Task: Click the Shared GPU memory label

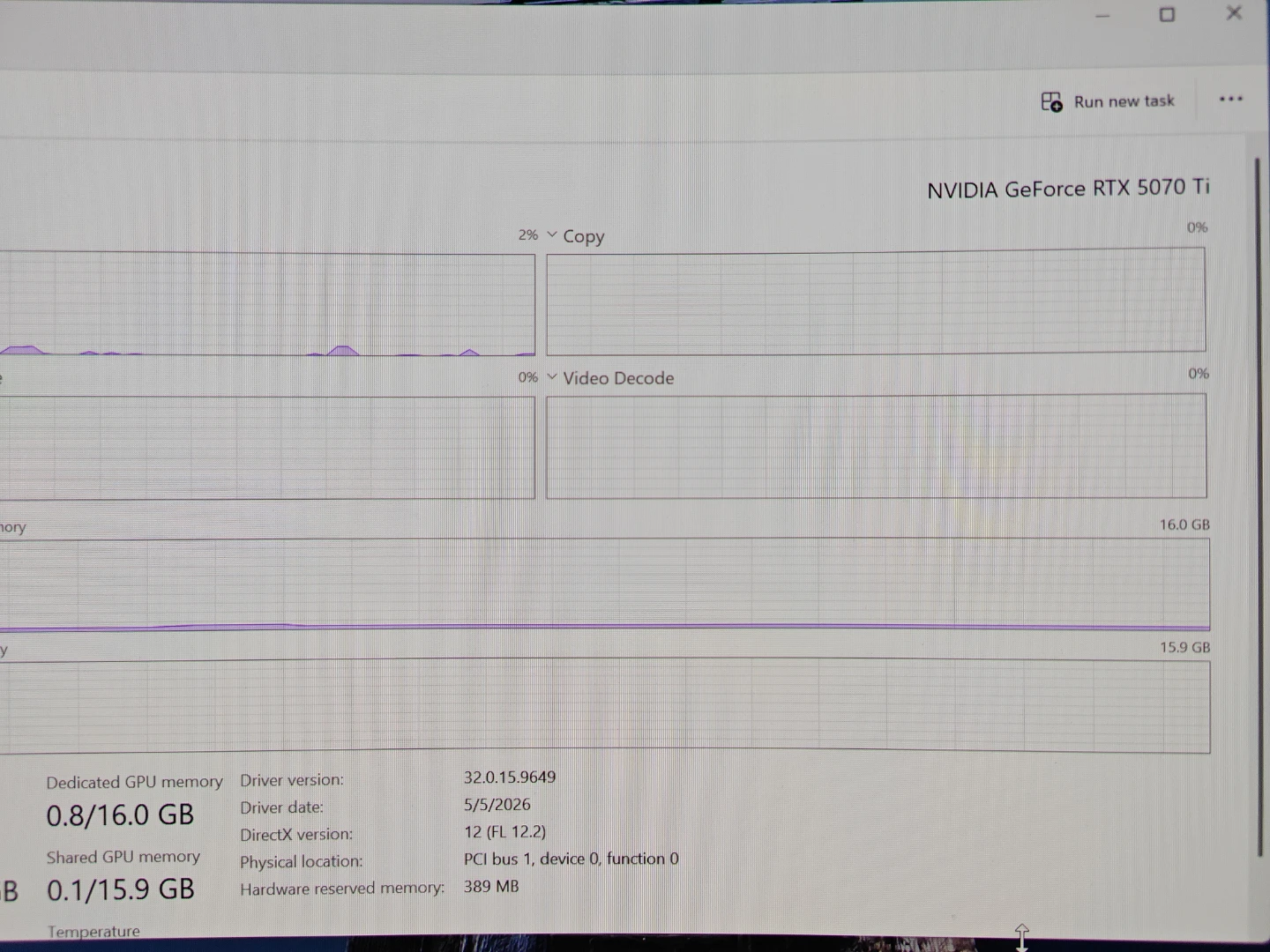Action: [x=123, y=857]
